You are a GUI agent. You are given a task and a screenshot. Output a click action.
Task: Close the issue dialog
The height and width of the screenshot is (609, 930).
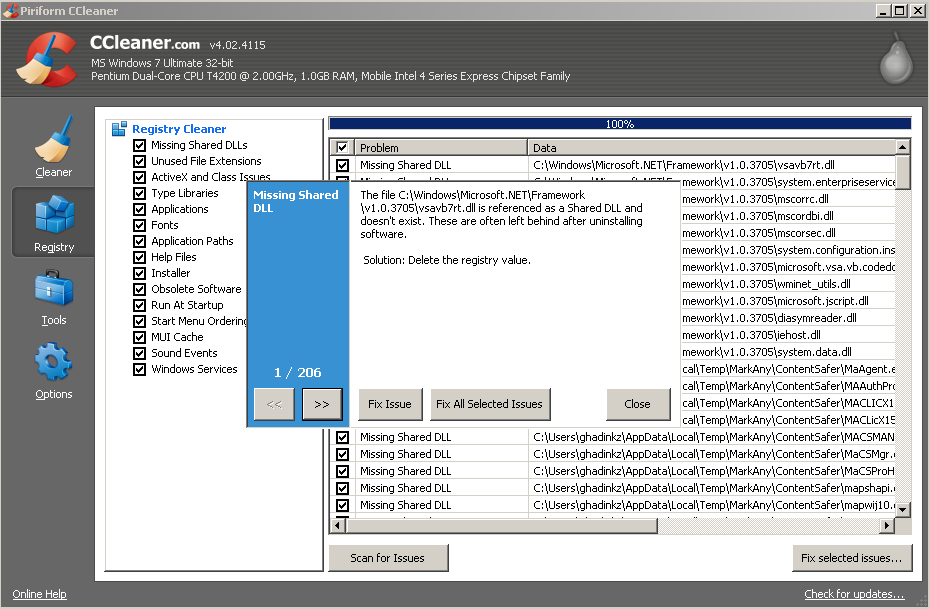(x=638, y=404)
